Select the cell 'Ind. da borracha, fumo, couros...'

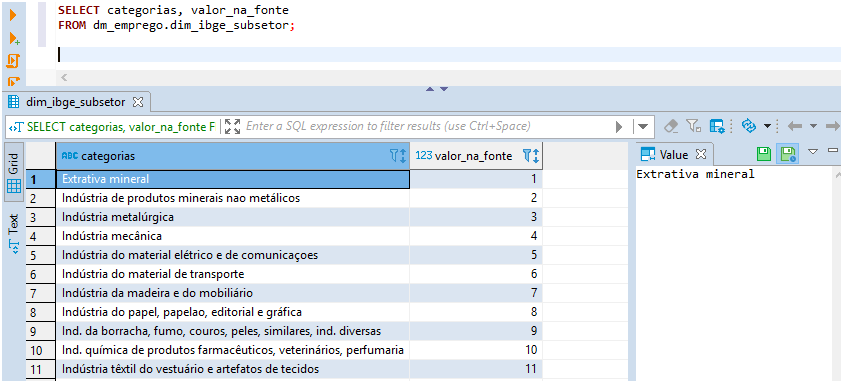[x=232, y=331]
